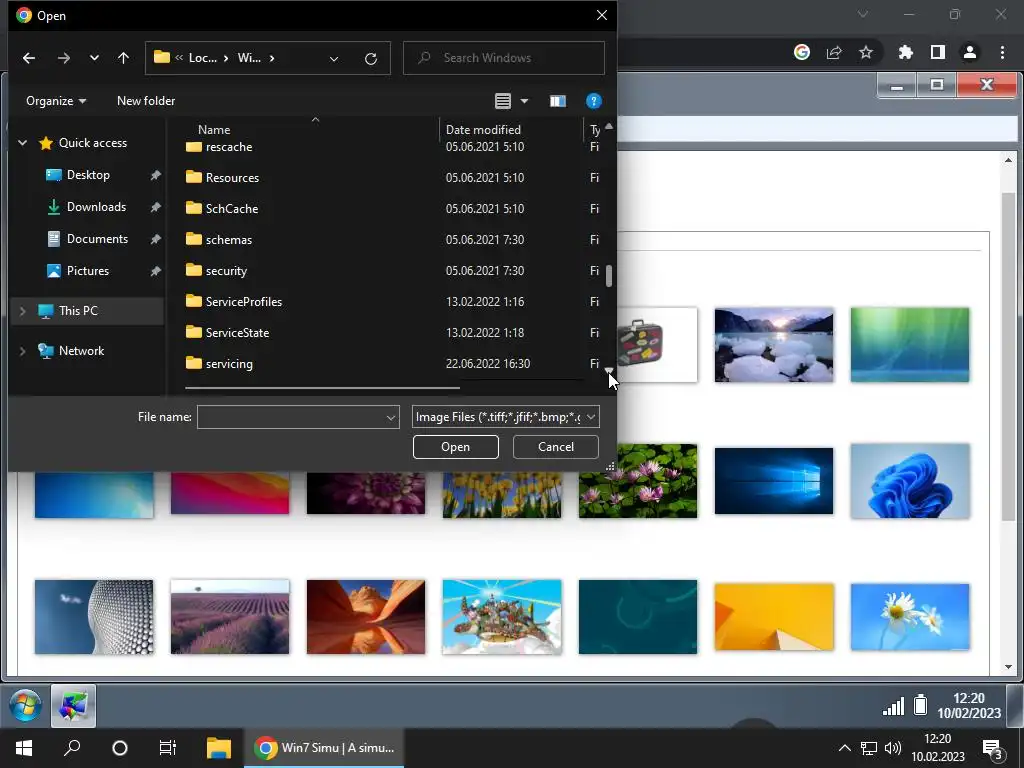Click the Windows 10 Start button

[x=24, y=748]
